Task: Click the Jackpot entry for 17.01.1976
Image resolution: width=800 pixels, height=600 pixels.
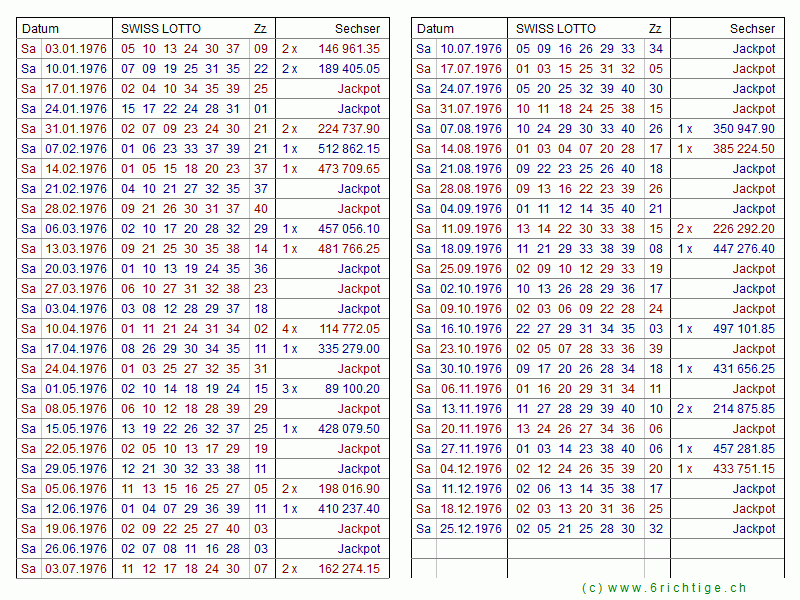Action: point(359,89)
